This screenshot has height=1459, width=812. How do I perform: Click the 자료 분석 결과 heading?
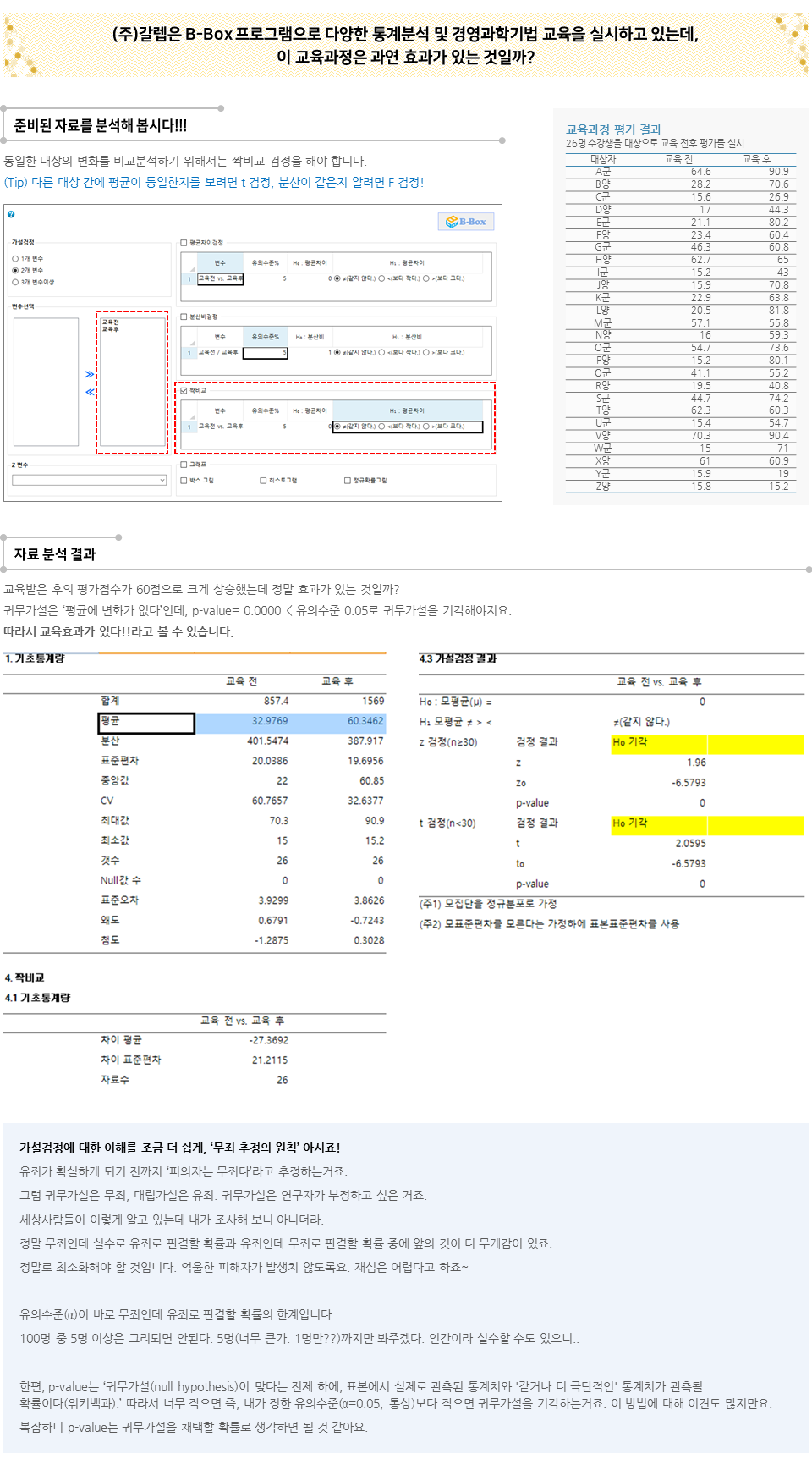pyautogui.click(x=55, y=554)
